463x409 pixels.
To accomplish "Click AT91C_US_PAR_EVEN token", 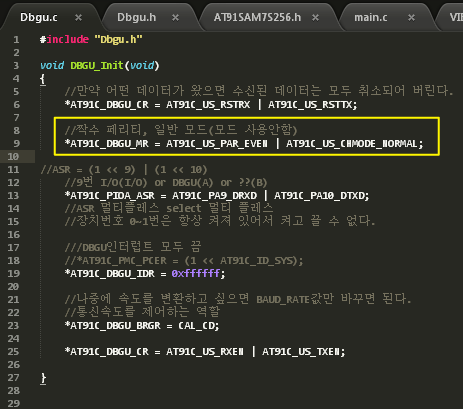I will click(x=217, y=144).
